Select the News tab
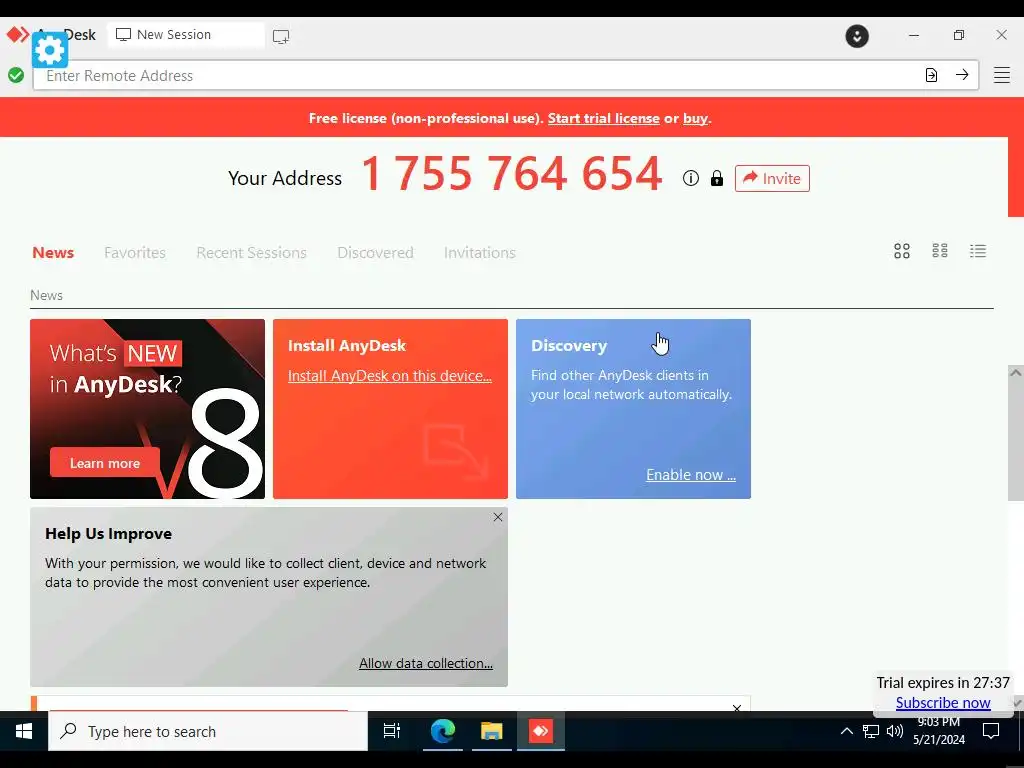Image resolution: width=1024 pixels, height=768 pixels. pyautogui.click(x=53, y=253)
